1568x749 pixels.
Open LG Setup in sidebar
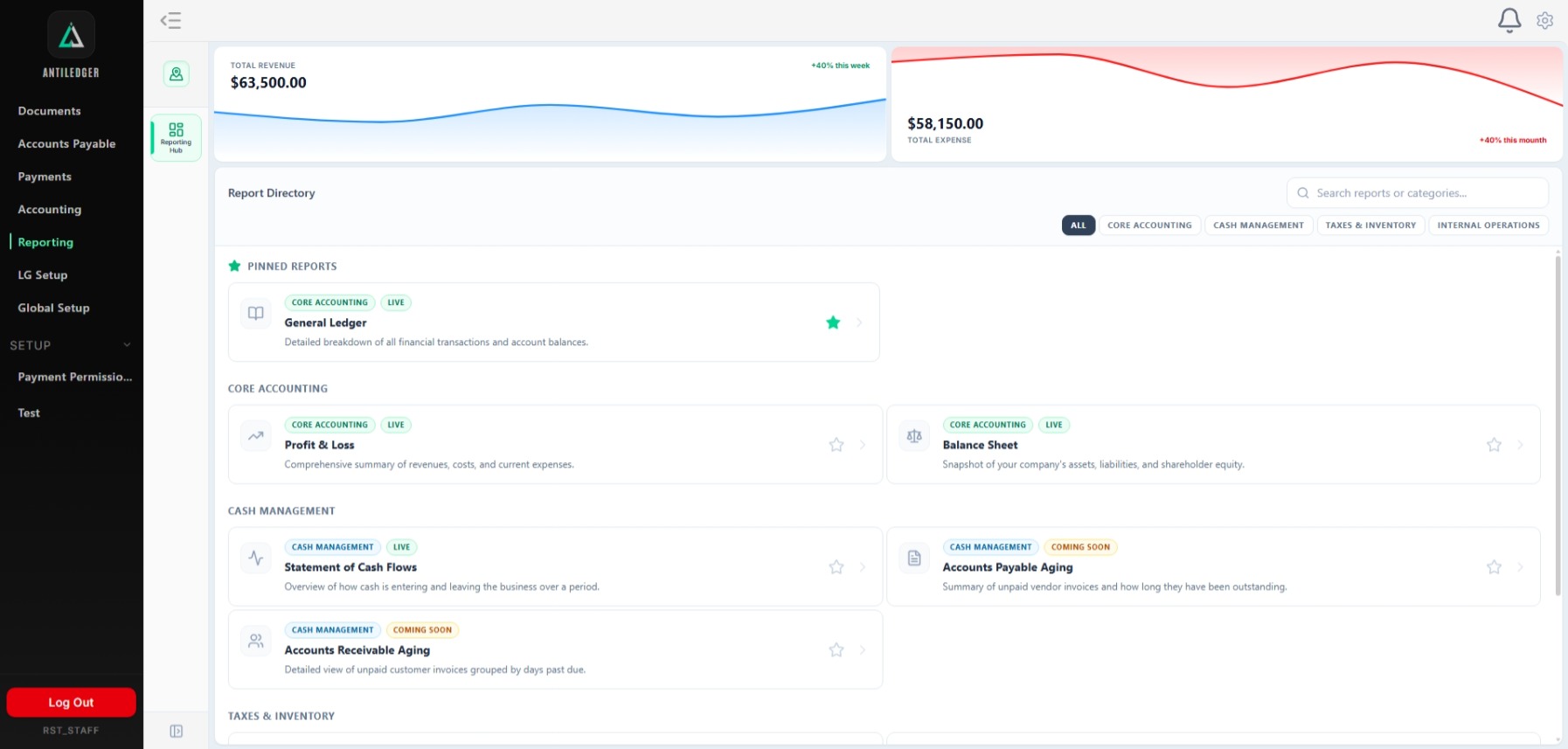[43, 275]
